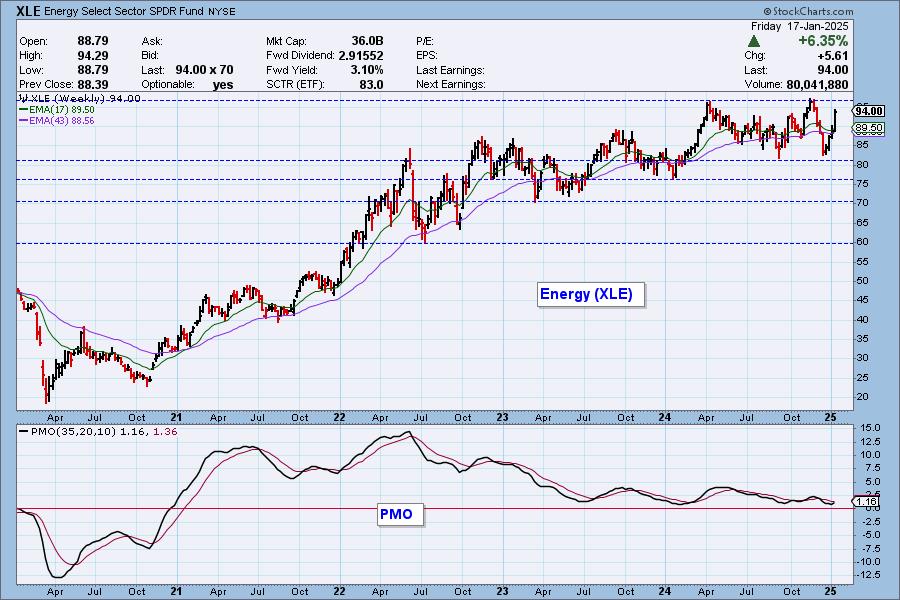The height and width of the screenshot is (600, 900).
Task: Click the black PMO legend line swatch
Action: click(24, 431)
